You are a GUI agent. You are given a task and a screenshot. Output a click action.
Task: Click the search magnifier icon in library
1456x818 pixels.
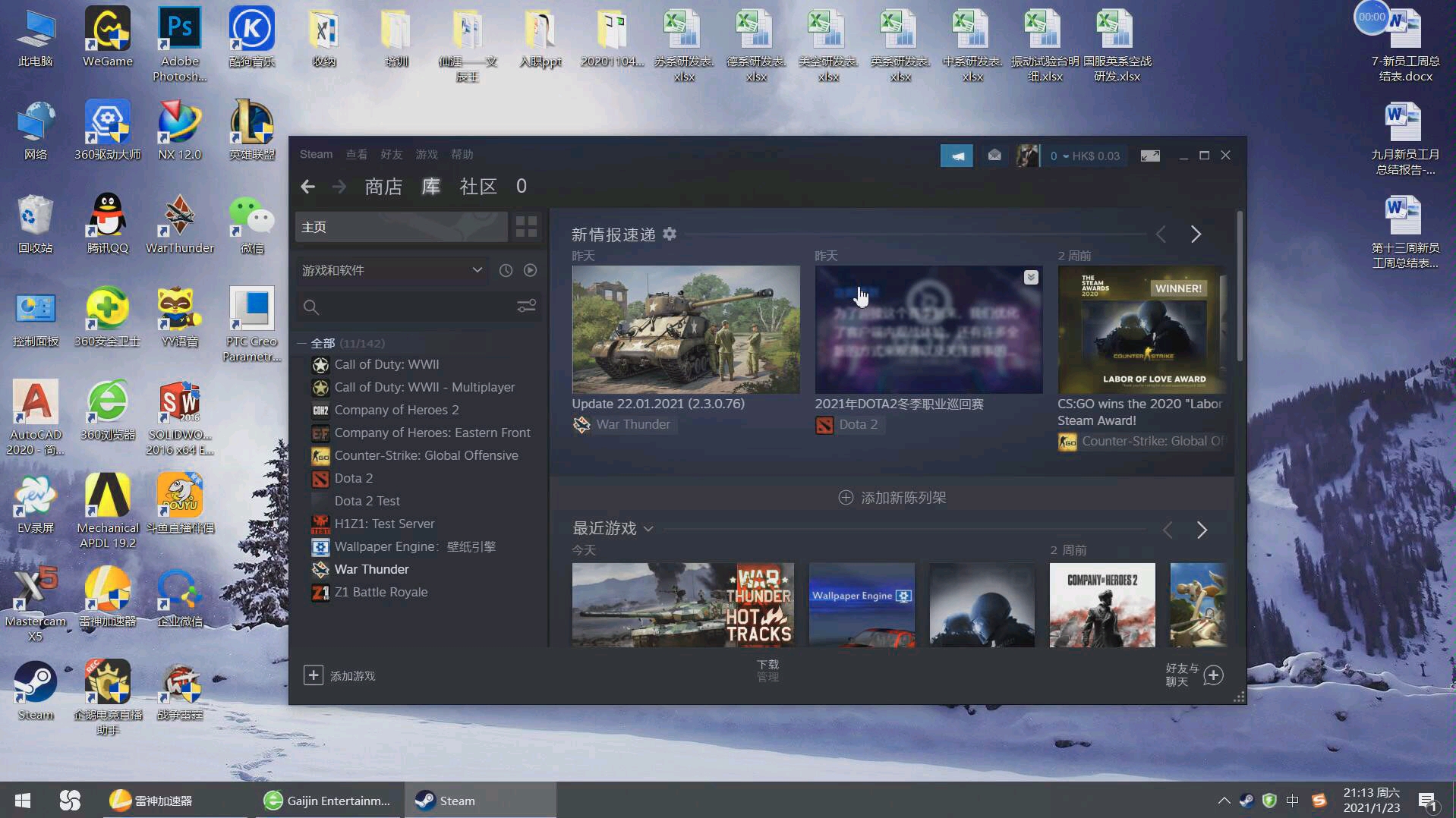(x=310, y=307)
